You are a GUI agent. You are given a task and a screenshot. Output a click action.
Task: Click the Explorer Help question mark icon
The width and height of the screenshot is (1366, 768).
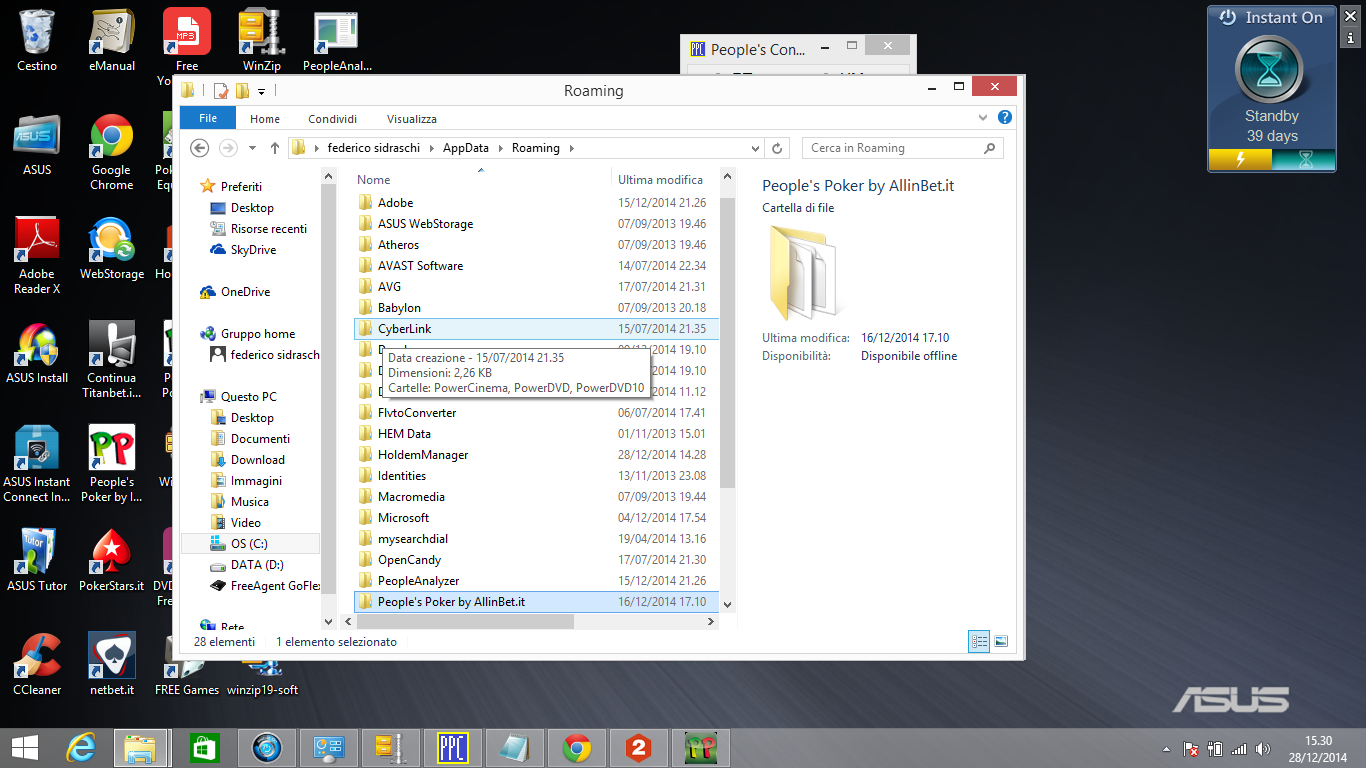tap(1004, 118)
